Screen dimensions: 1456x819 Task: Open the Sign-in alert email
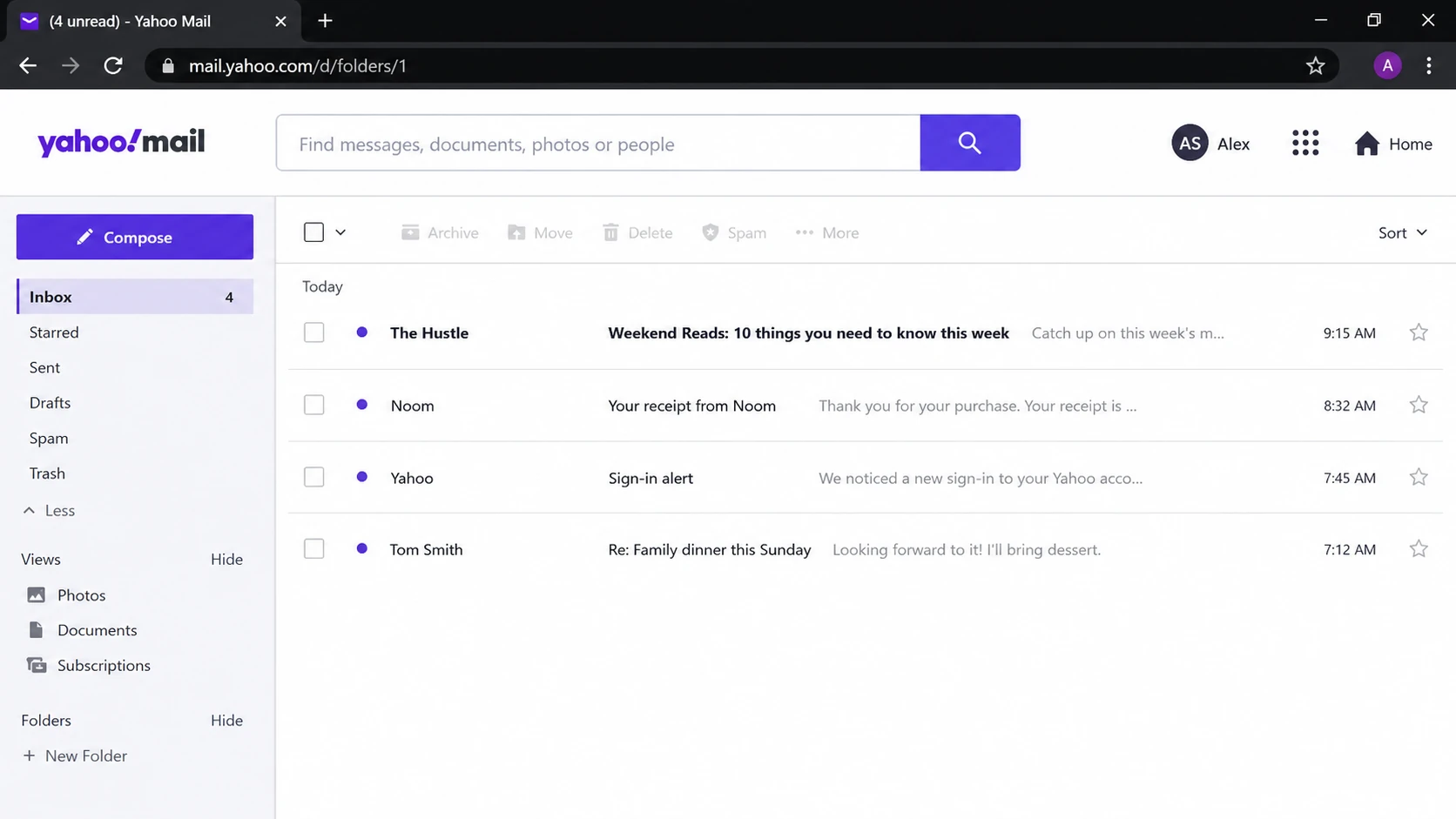650,478
